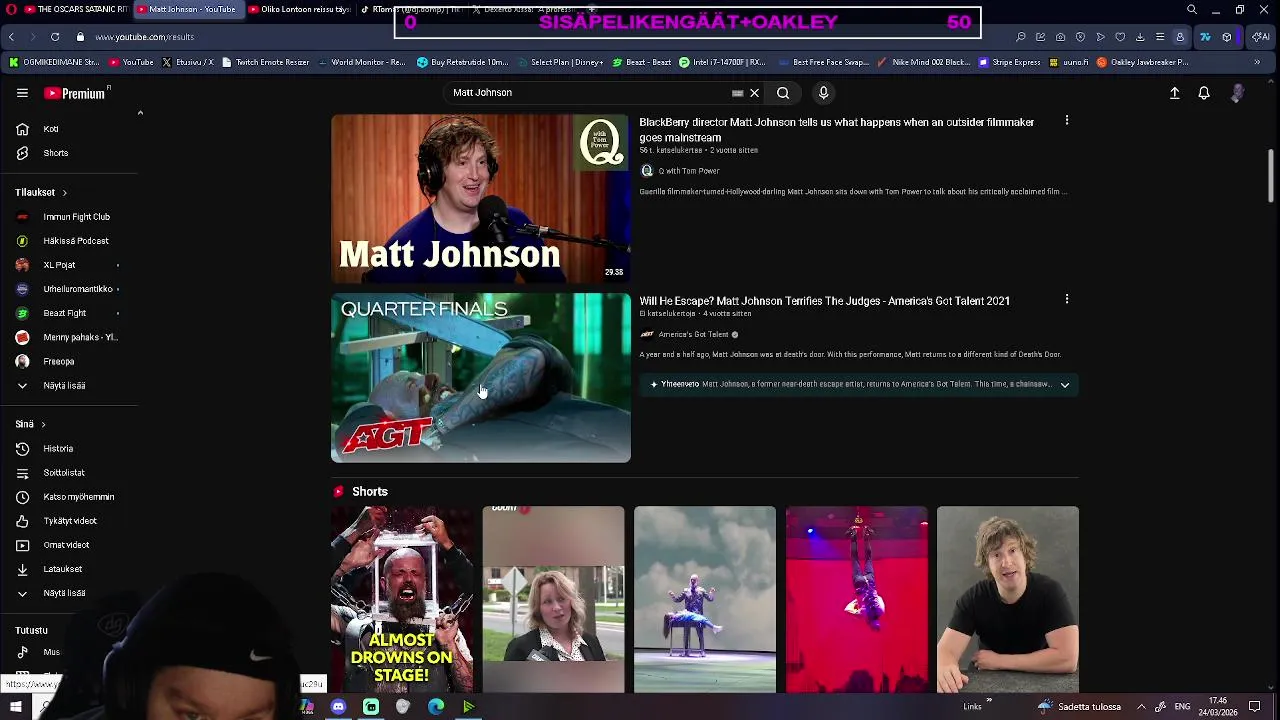Expand Näytä lisää under Sinä section
Viewport: 1280px width, 720px height.
(x=70, y=593)
